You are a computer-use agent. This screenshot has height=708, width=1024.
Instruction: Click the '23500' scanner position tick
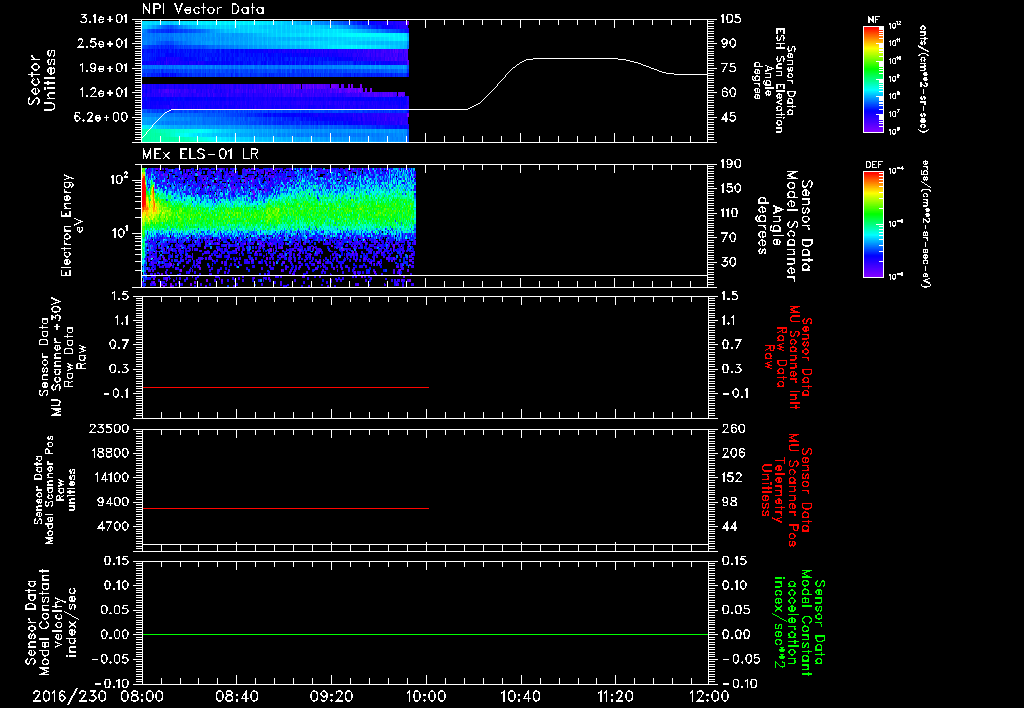(x=110, y=429)
